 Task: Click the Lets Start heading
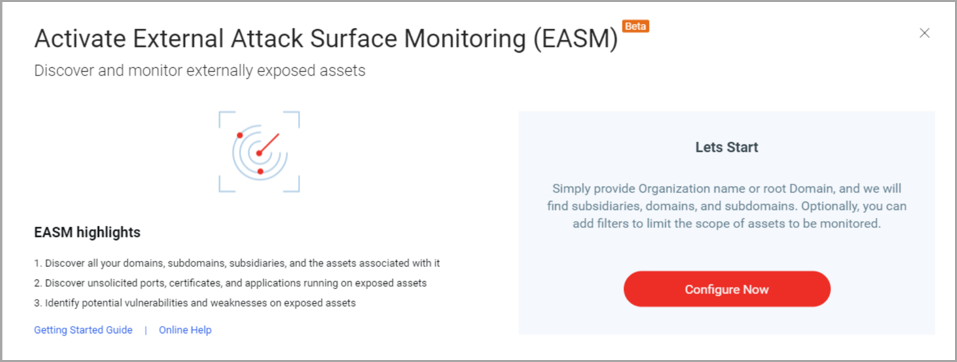point(727,148)
